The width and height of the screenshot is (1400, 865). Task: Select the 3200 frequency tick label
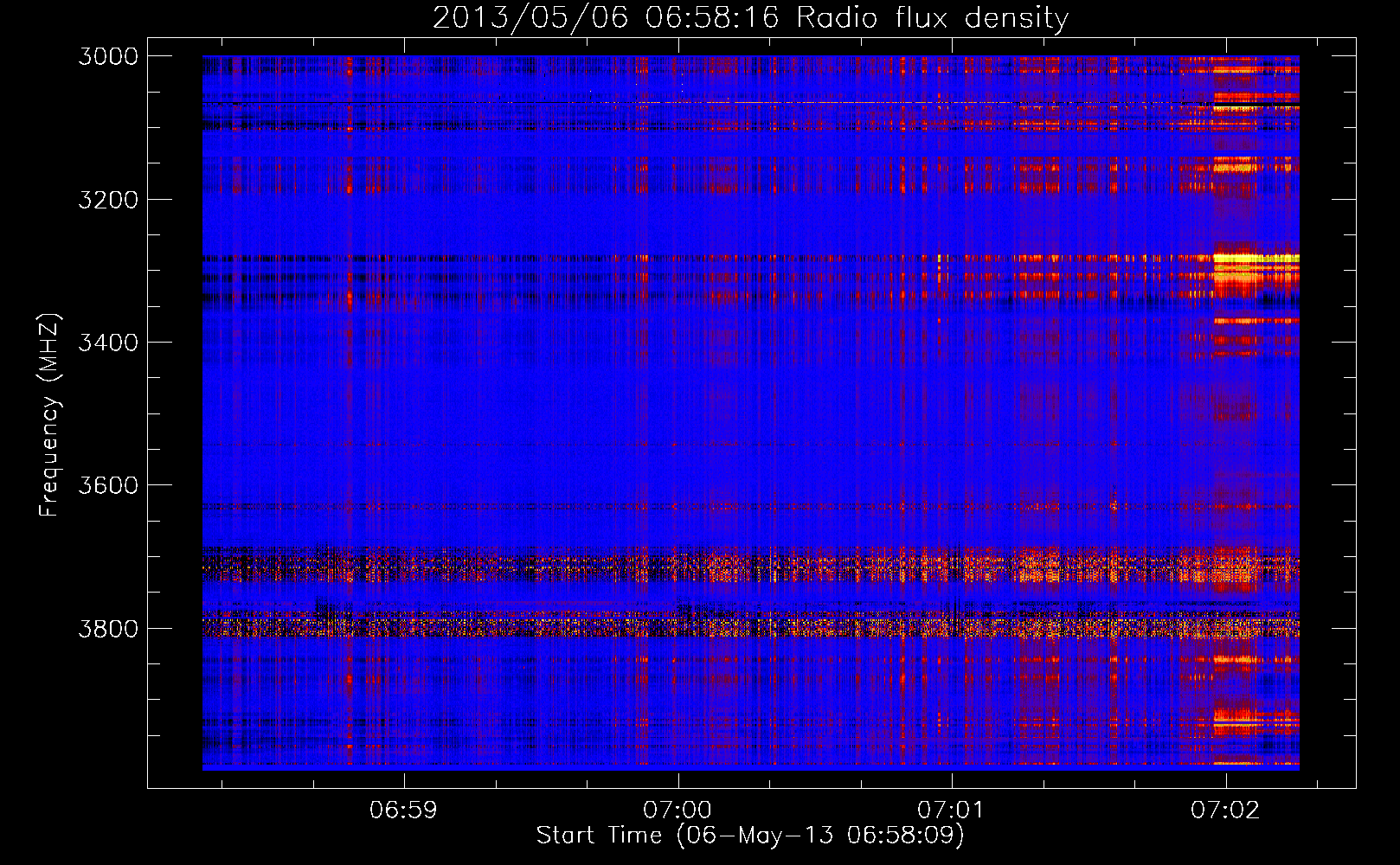point(108,200)
